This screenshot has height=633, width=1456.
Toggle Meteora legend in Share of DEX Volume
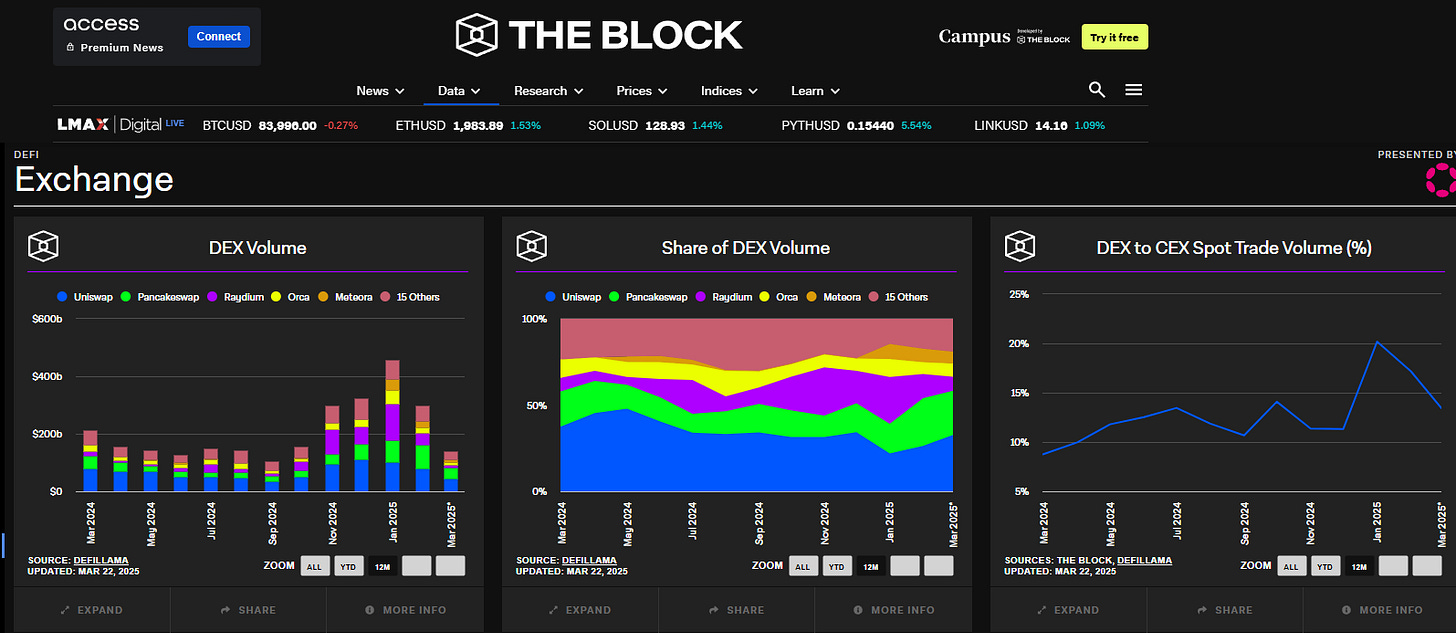[834, 297]
